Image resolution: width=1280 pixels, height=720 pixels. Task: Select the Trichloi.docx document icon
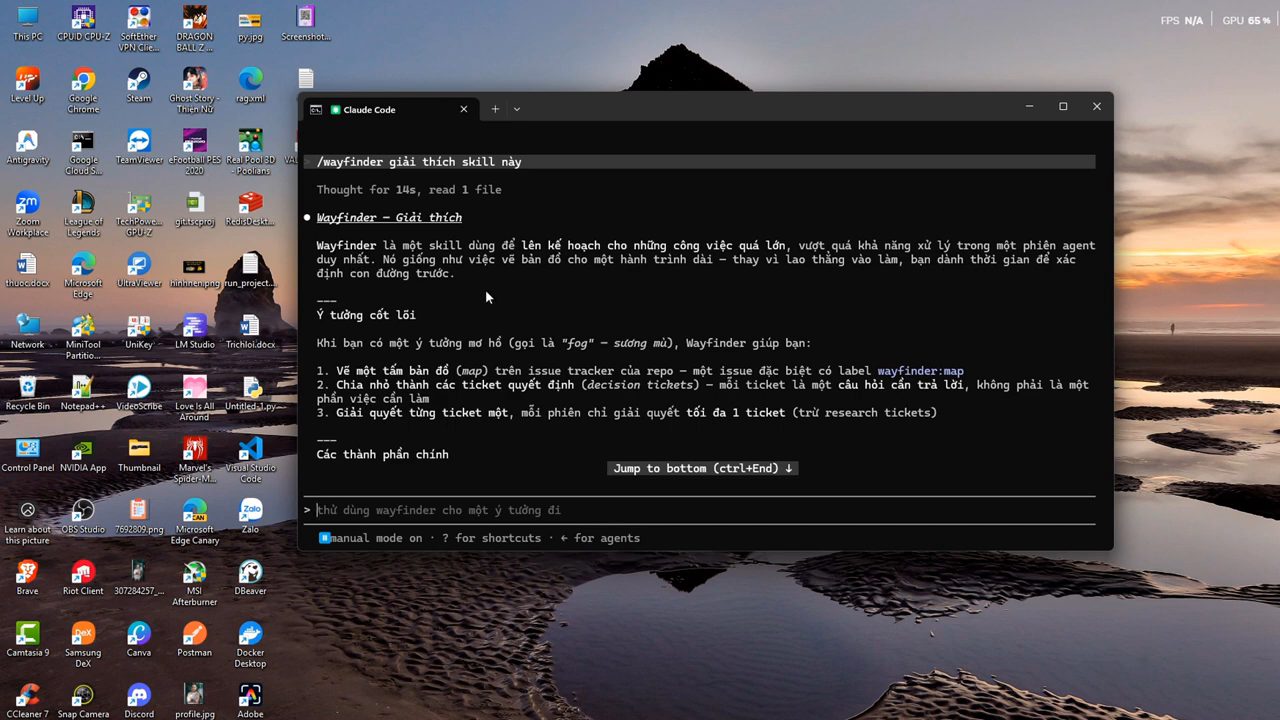[x=250, y=332]
